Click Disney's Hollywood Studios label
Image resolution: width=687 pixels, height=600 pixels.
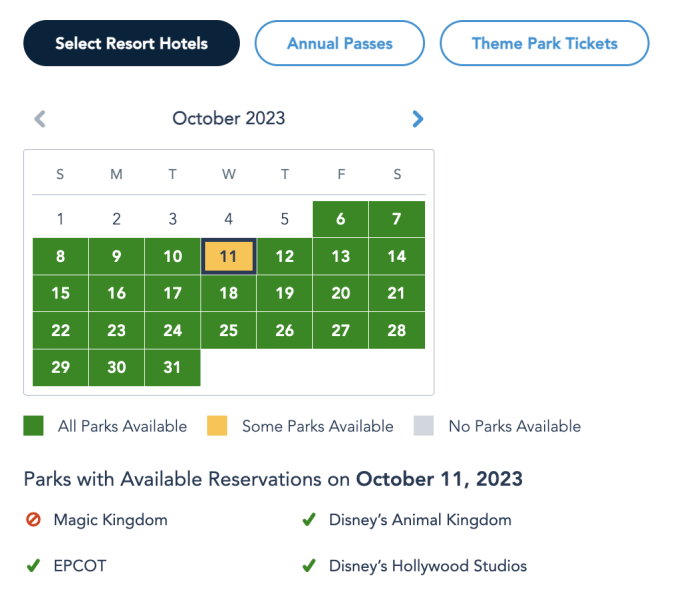(x=427, y=566)
